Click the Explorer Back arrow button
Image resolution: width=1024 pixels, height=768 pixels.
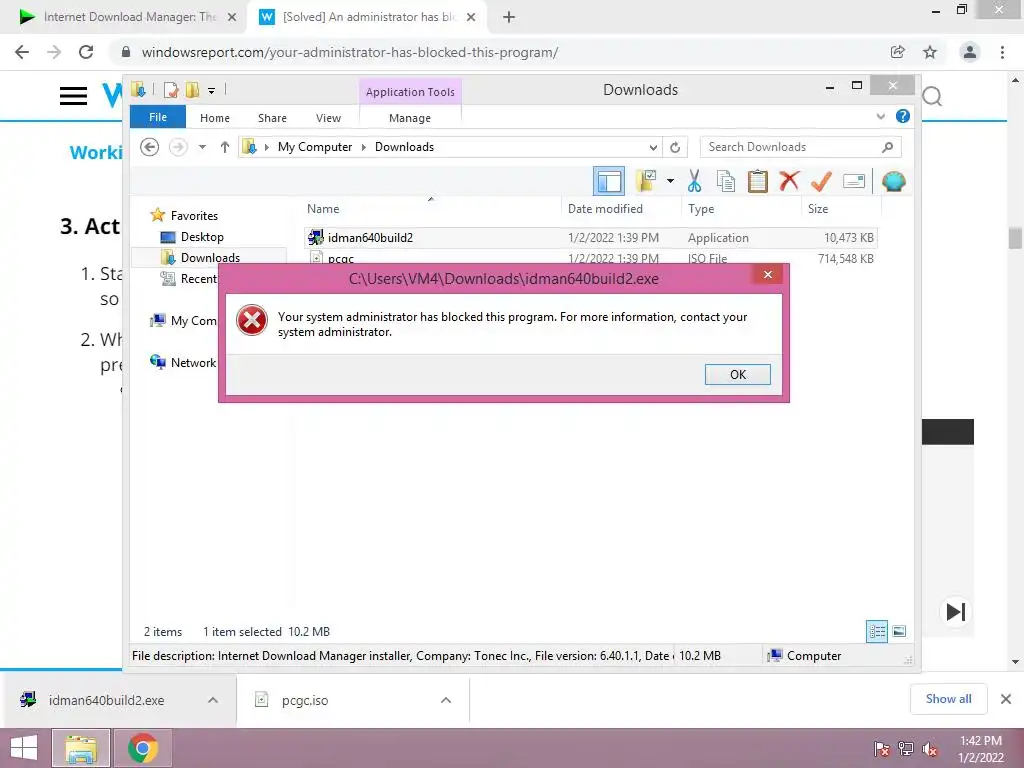pyautogui.click(x=150, y=147)
